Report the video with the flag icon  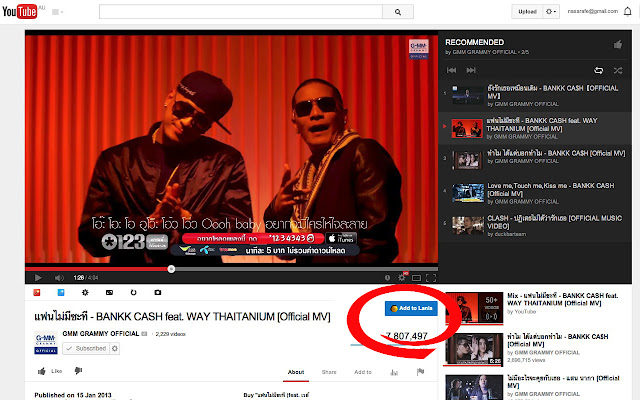point(420,371)
